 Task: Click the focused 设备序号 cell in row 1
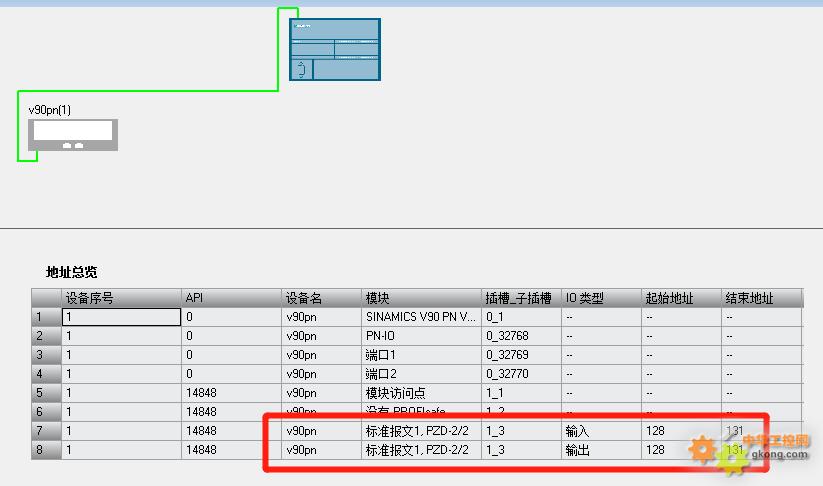pos(122,317)
